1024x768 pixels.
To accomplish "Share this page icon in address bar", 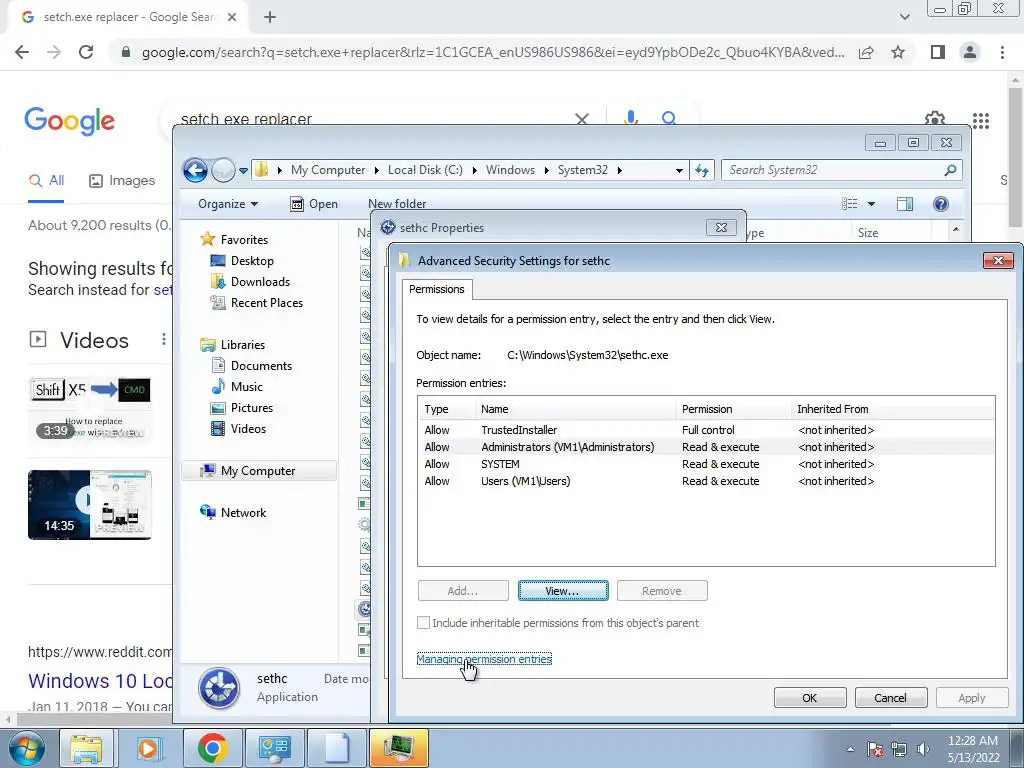I will (x=866, y=52).
